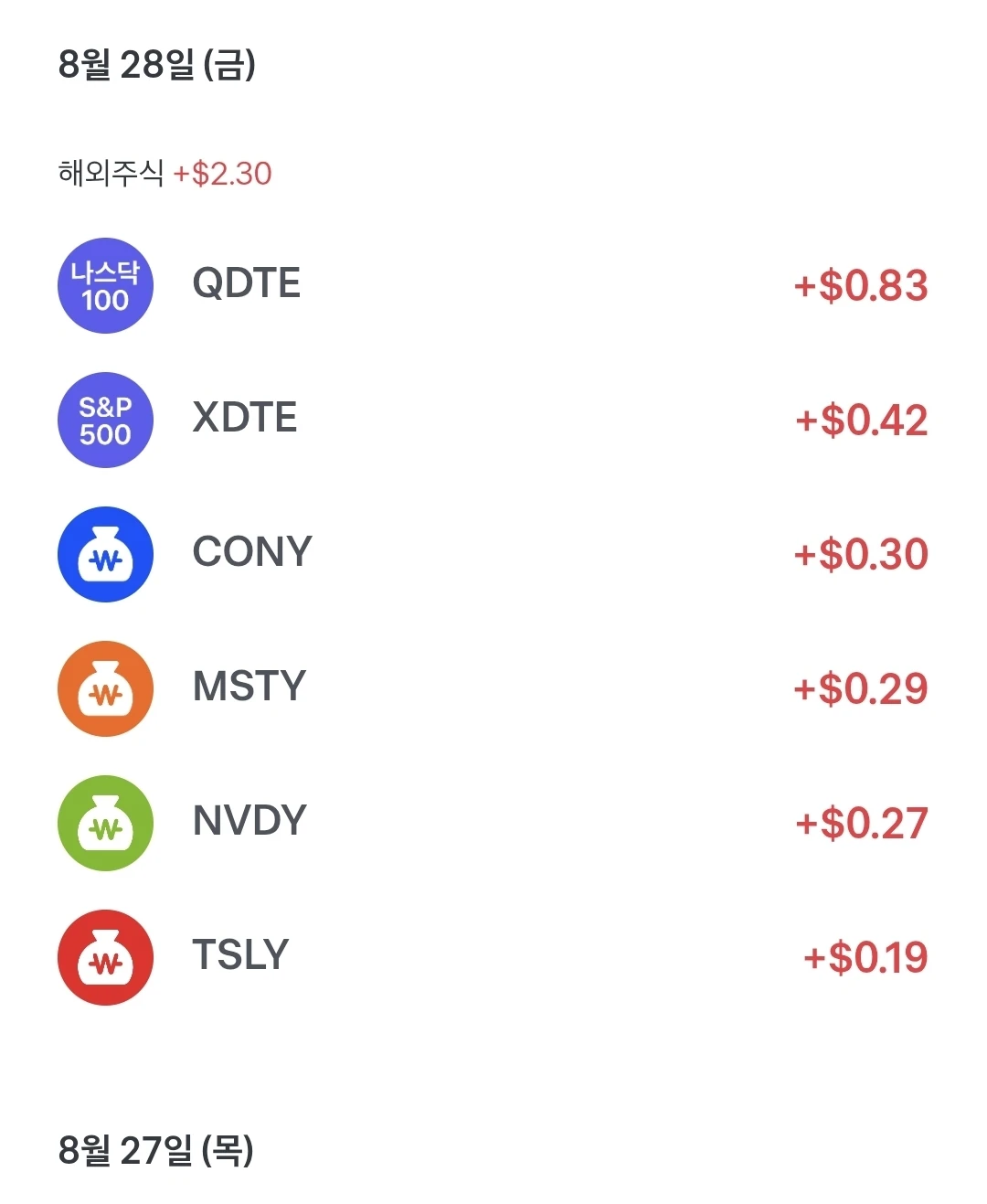Select the 8월 27일 (목) date header
The width and height of the screenshot is (987, 1204).
pyautogui.click(x=156, y=1150)
